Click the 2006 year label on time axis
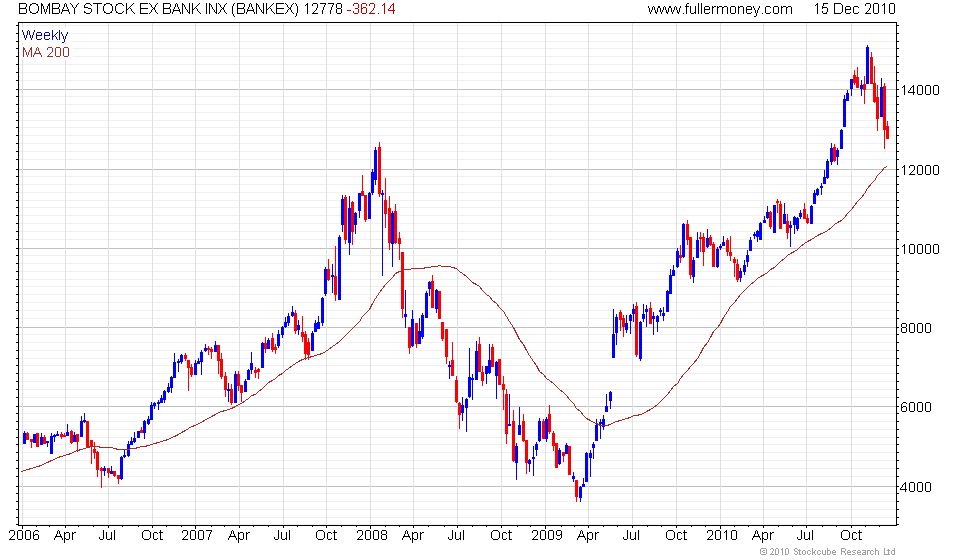This screenshot has height=560, width=980. point(24,536)
